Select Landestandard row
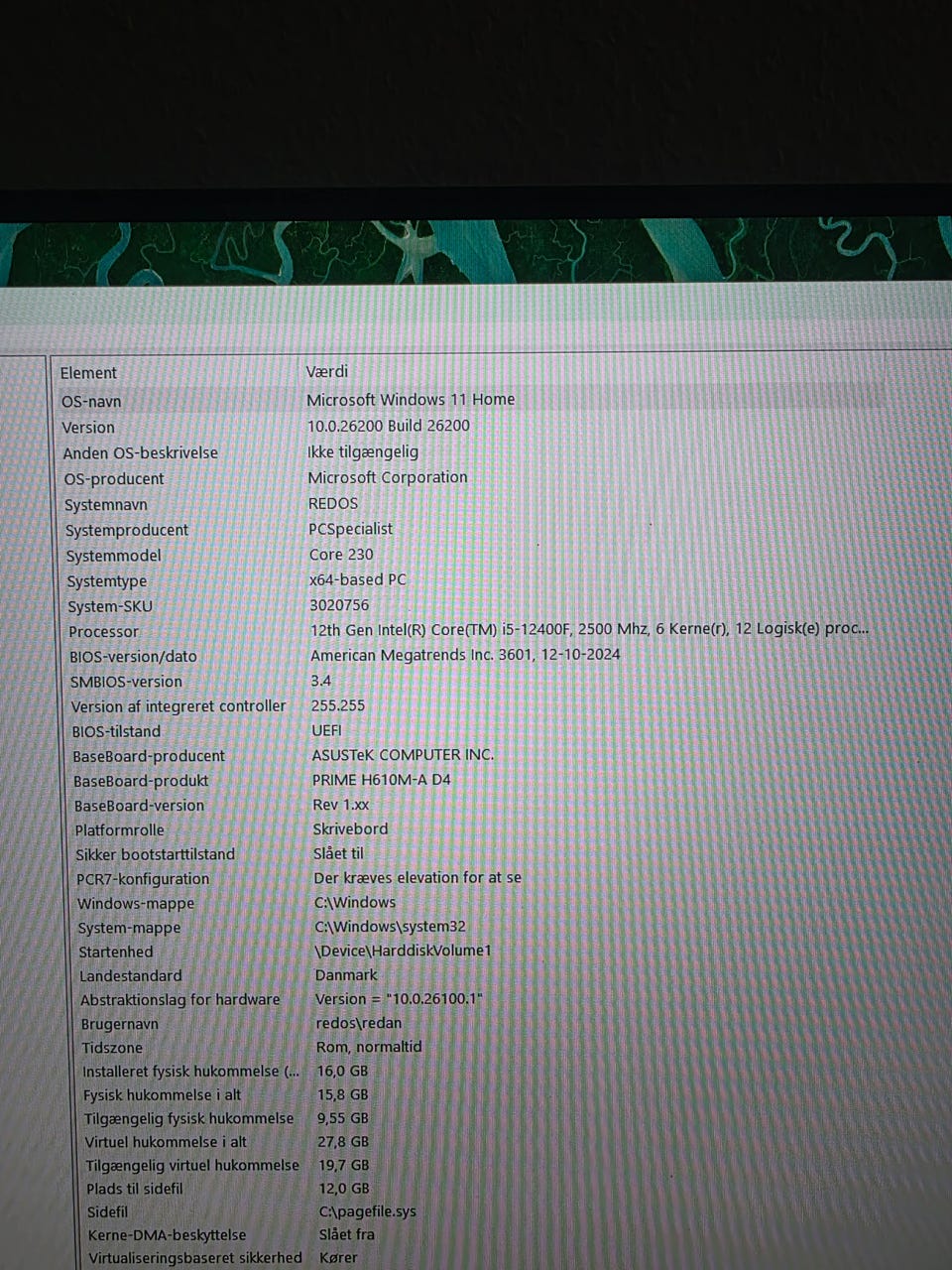The image size is (952, 1270). click(131, 976)
